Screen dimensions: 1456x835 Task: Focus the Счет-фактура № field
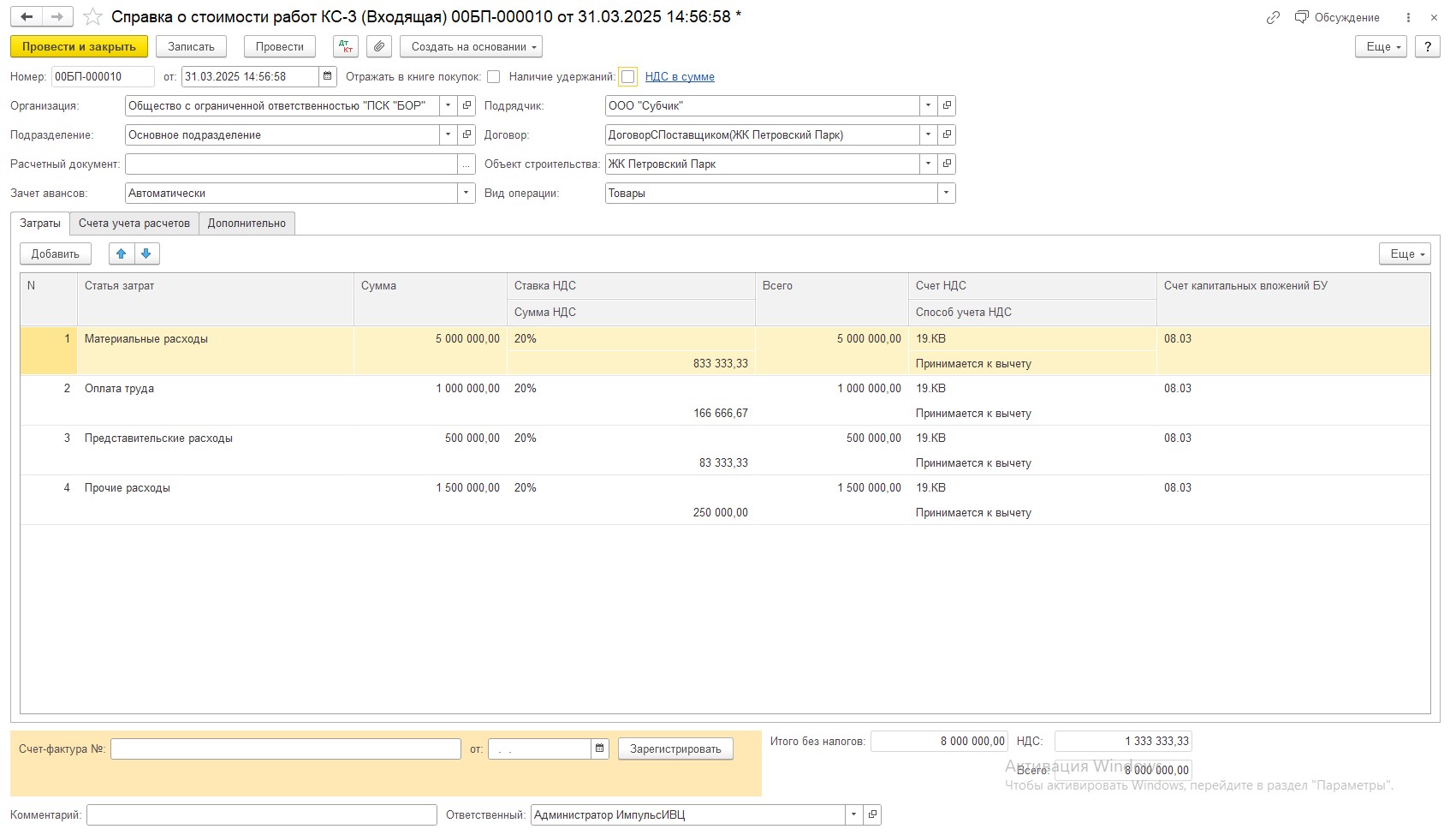point(286,749)
